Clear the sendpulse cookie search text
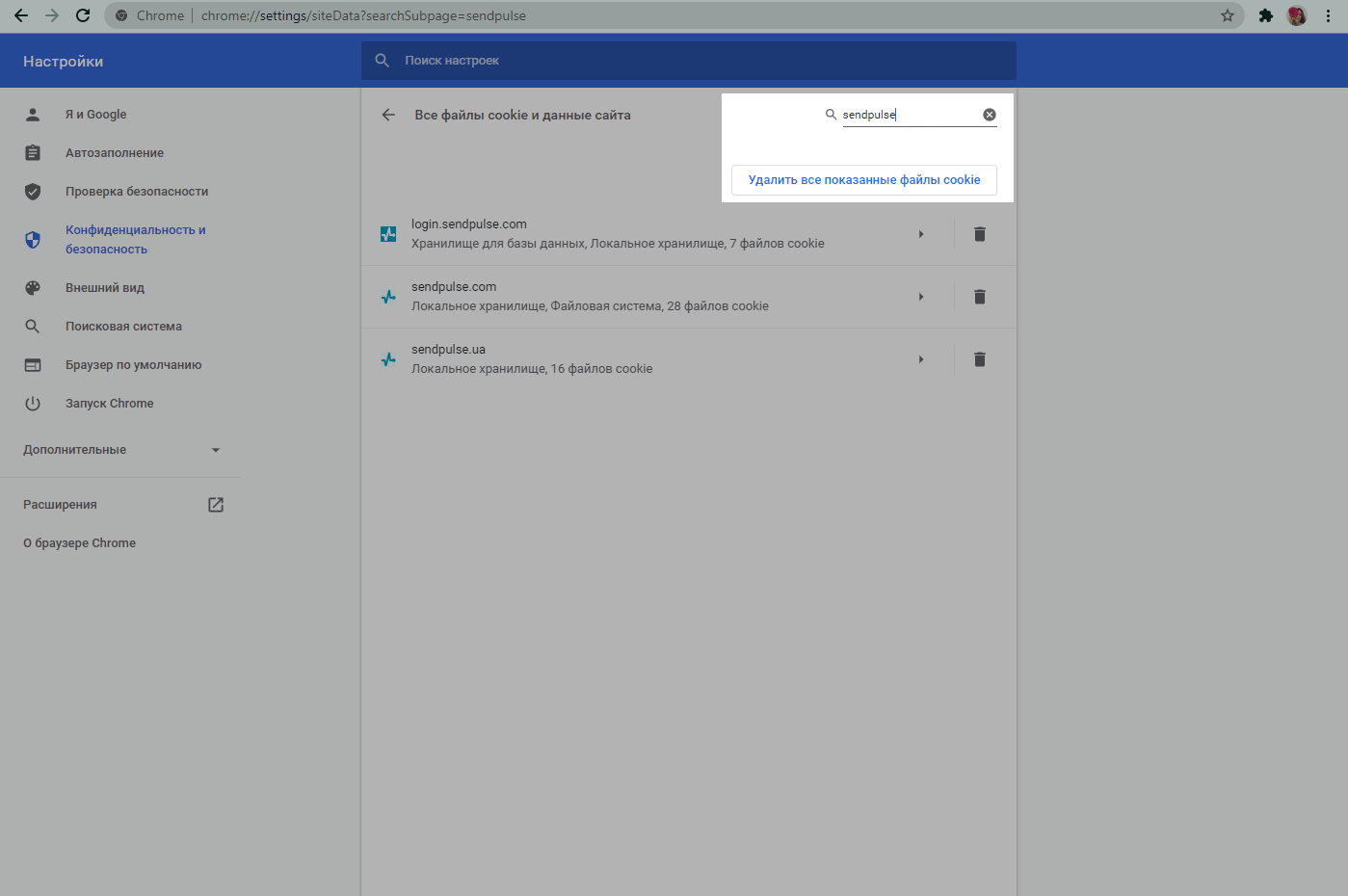 990,115
